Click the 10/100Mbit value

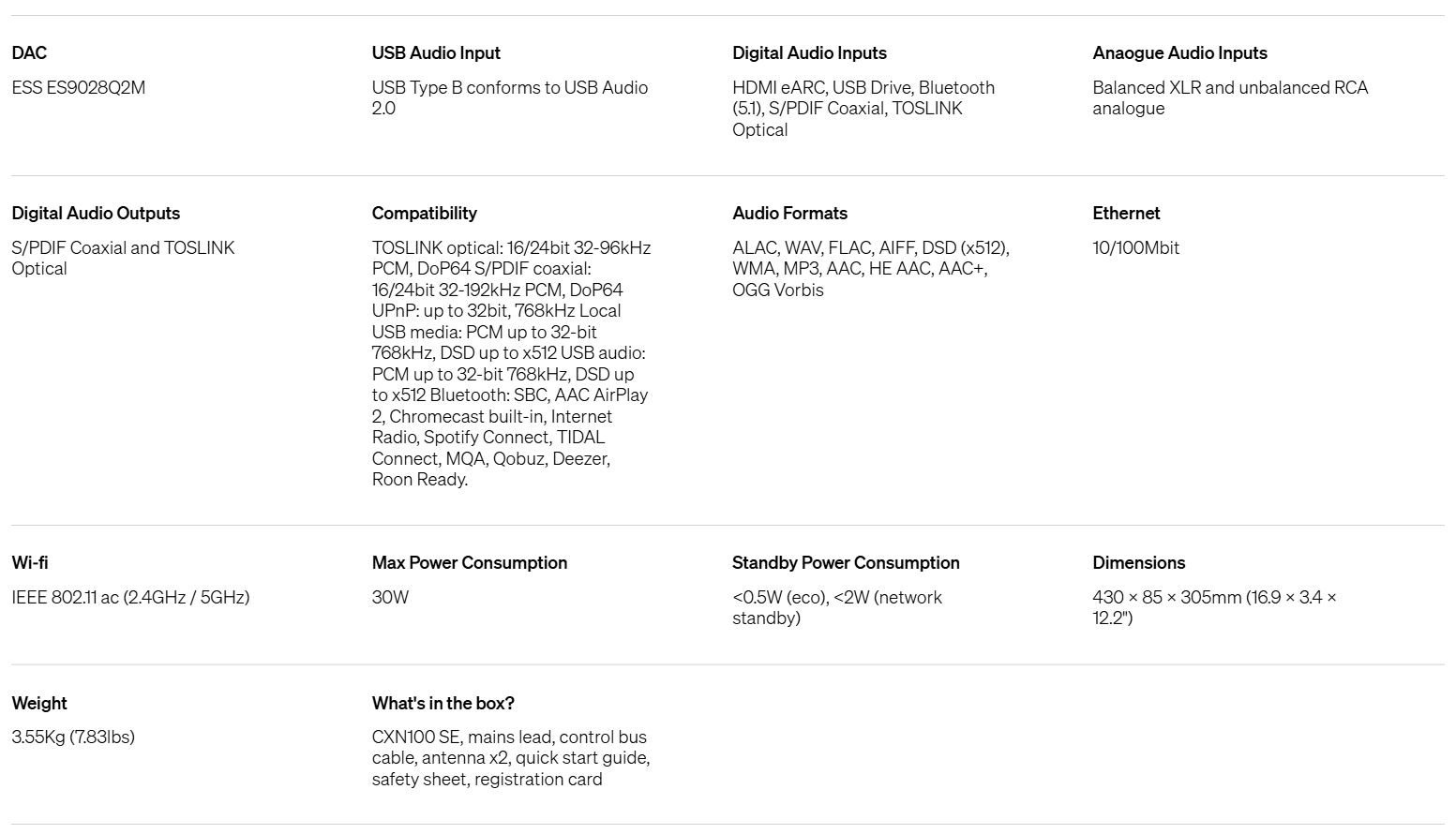[x=1135, y=248]
